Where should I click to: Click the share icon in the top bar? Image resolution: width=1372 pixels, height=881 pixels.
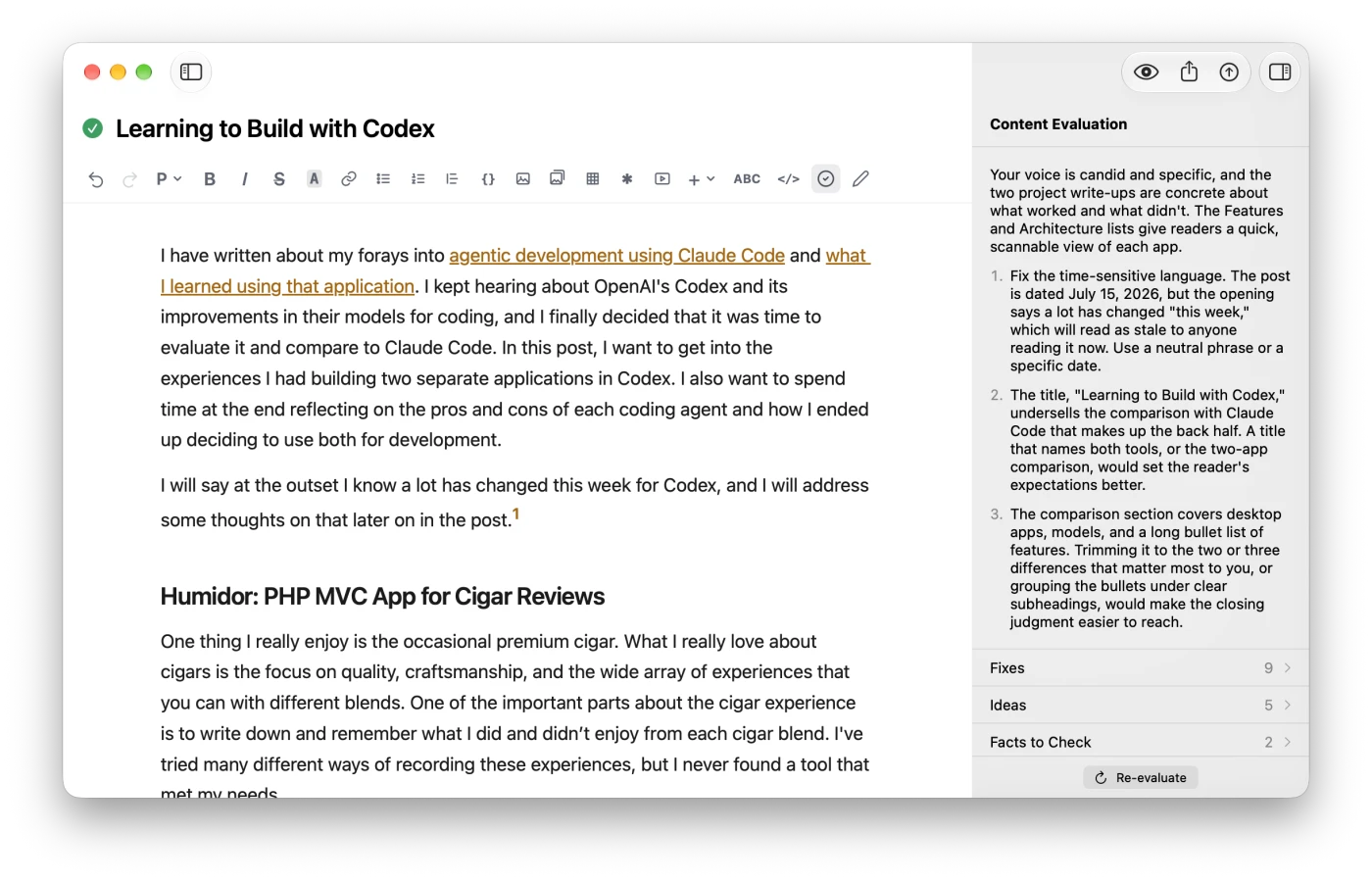[x=1189, y=72]
